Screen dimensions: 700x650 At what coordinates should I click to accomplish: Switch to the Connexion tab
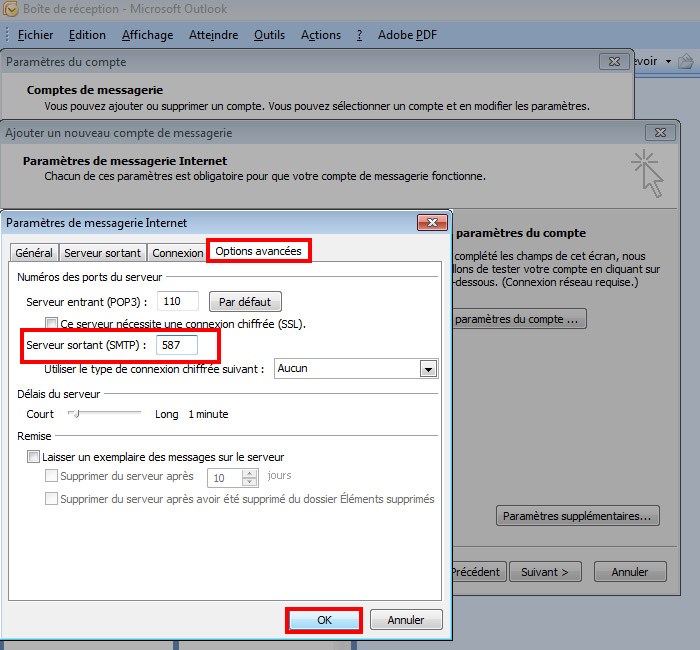pyautogui.click(x=178, y=253)
